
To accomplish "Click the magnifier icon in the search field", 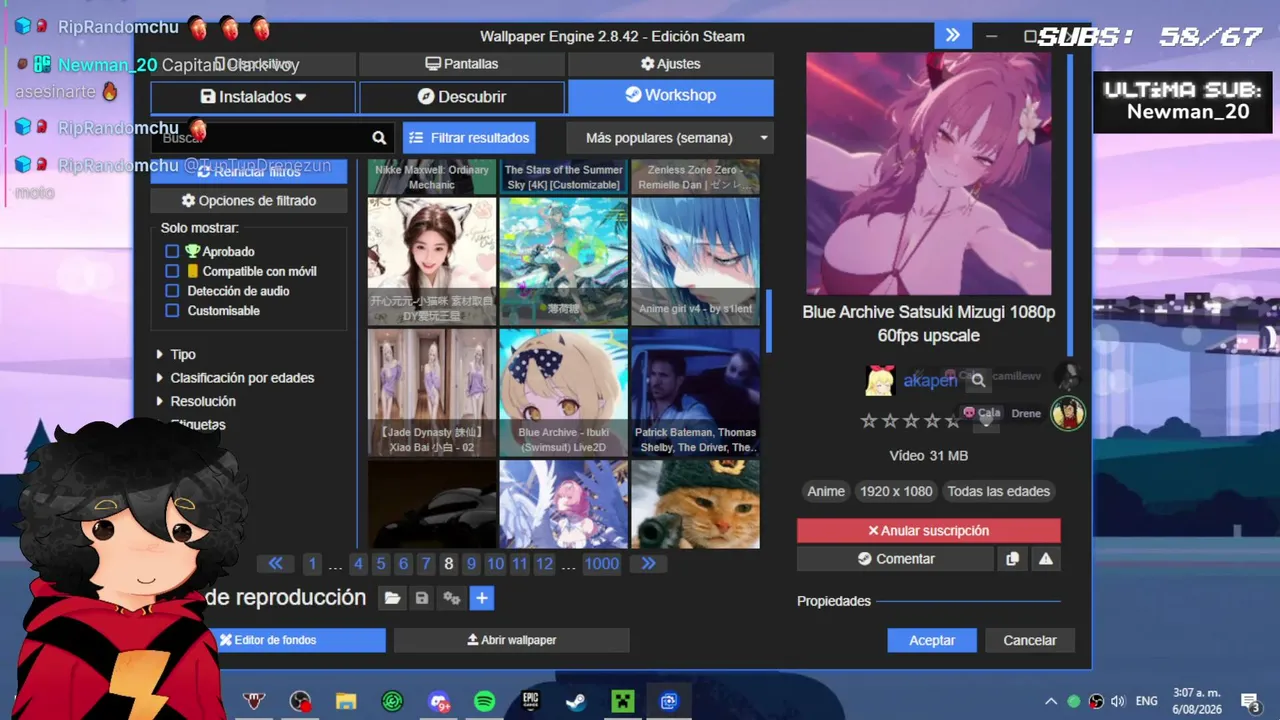I will (379, 138).
